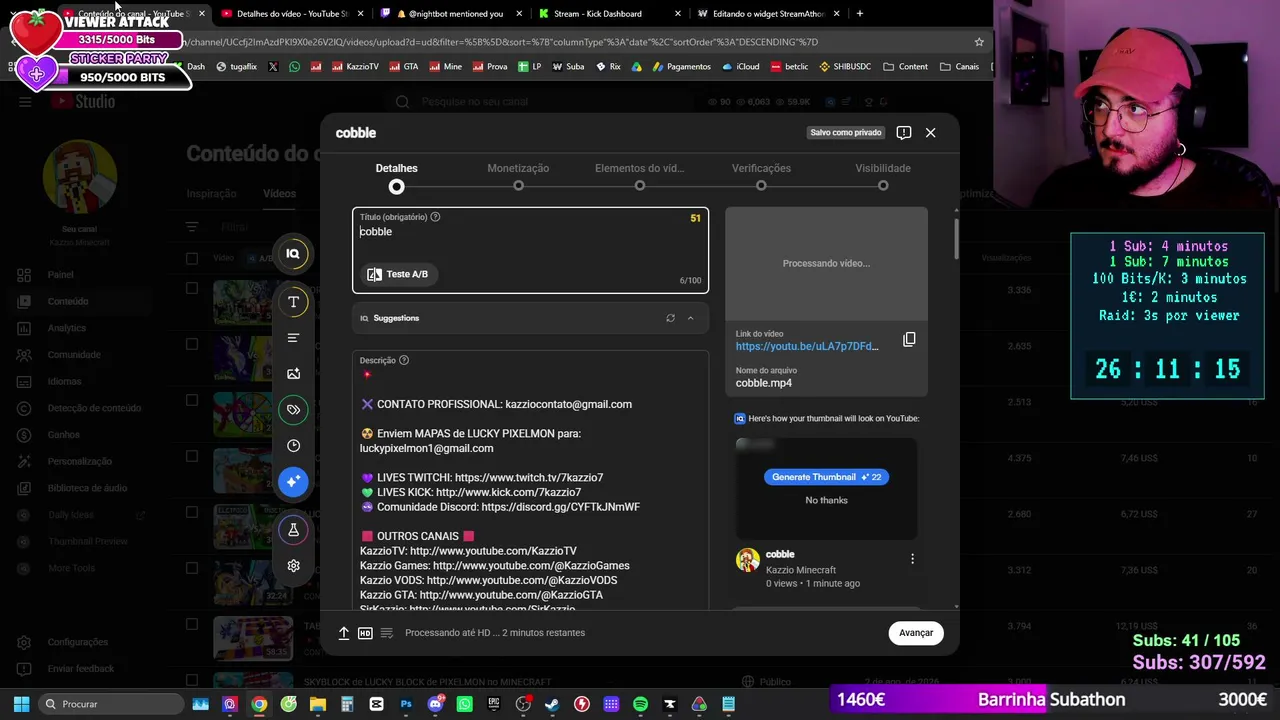Screen dimensions: 1280x720
Task: Open Discord from the taskbar
Action: coord(435,704)
